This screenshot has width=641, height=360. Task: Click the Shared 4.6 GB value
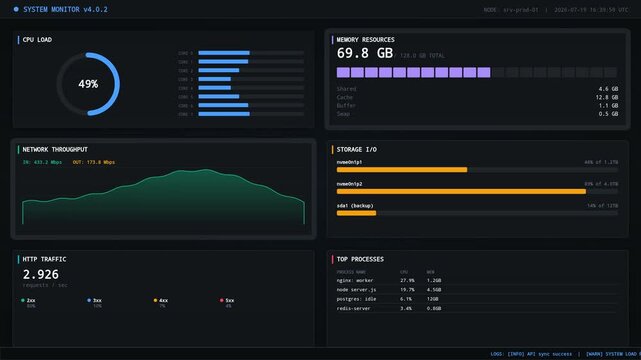pyautogui.click(x=608, y=89)
